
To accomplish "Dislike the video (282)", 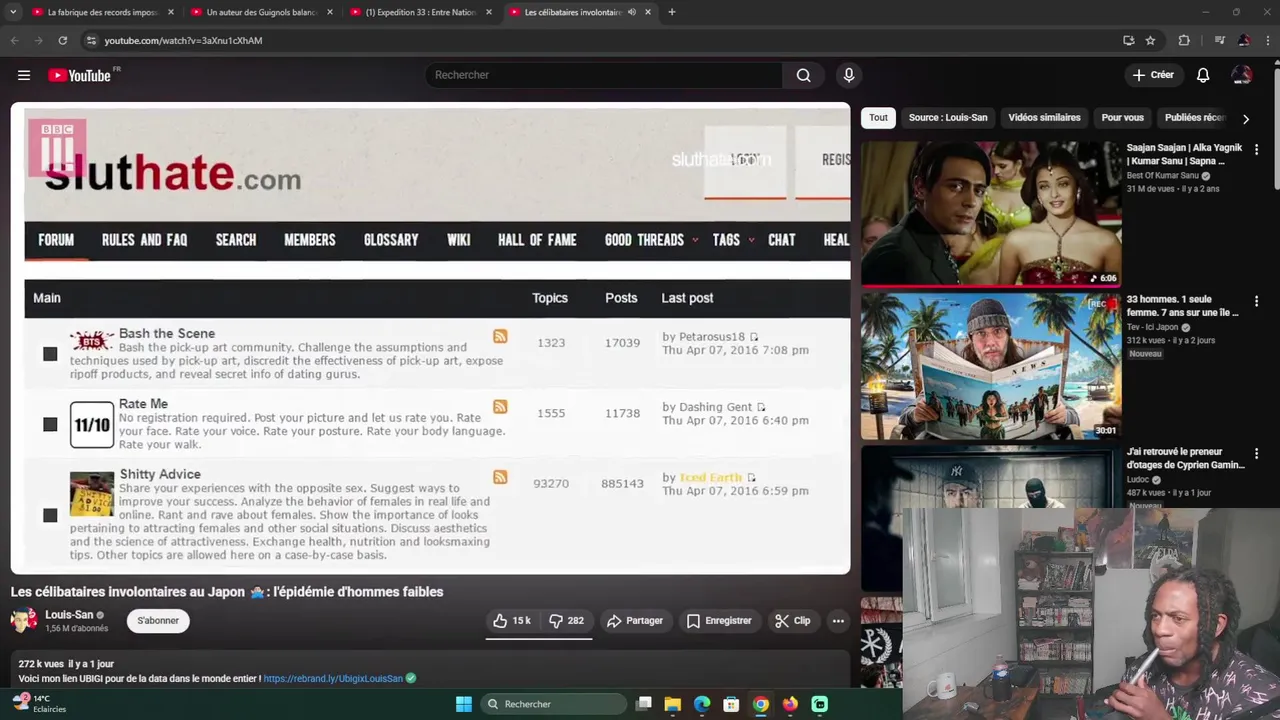I will pos(567,621).
